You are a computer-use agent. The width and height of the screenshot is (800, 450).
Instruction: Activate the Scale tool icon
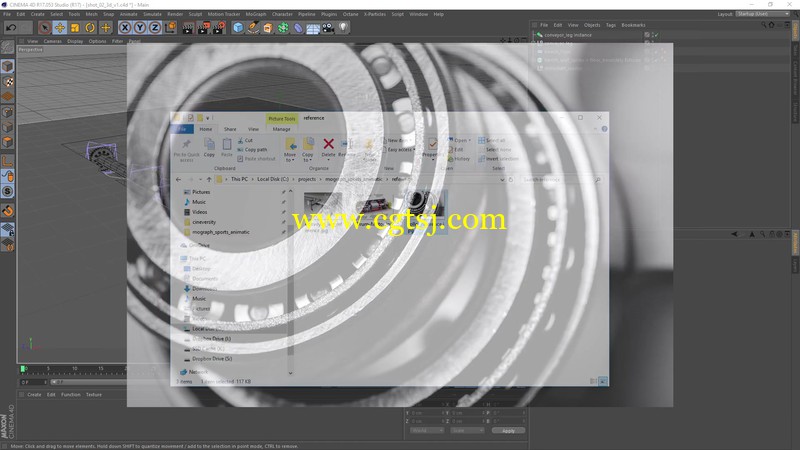[75, 28]
